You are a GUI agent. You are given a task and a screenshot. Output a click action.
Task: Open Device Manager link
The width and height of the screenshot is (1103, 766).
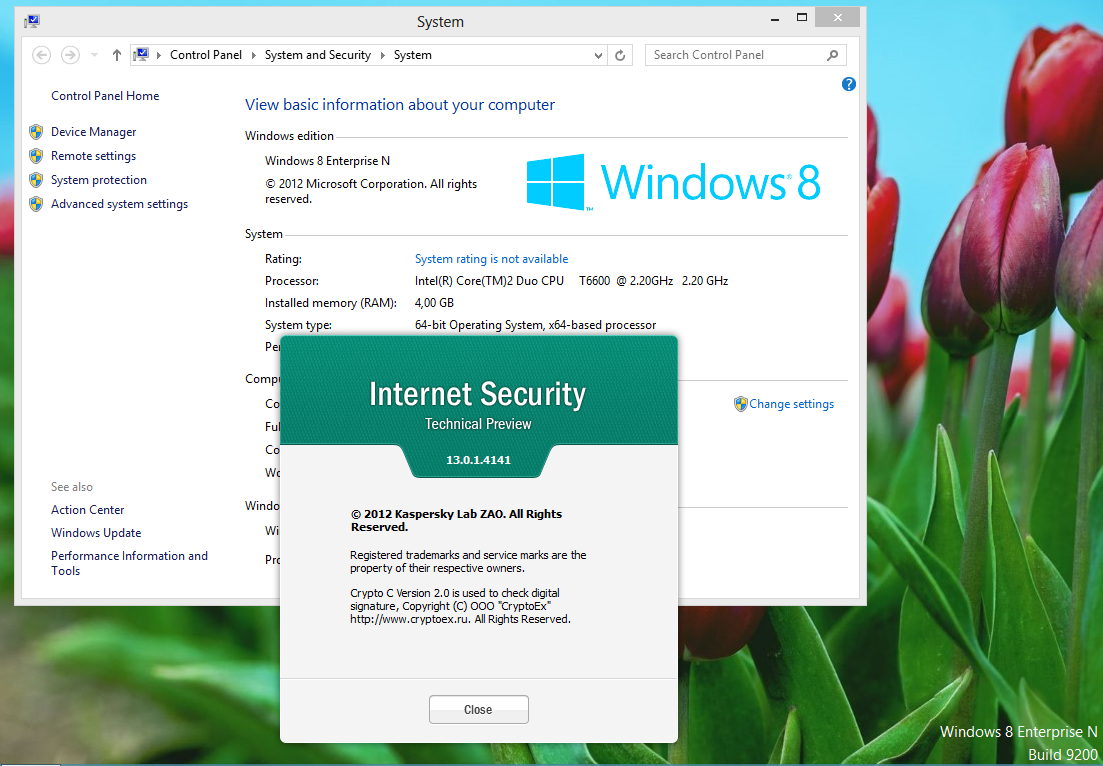[x=94, y=132]
